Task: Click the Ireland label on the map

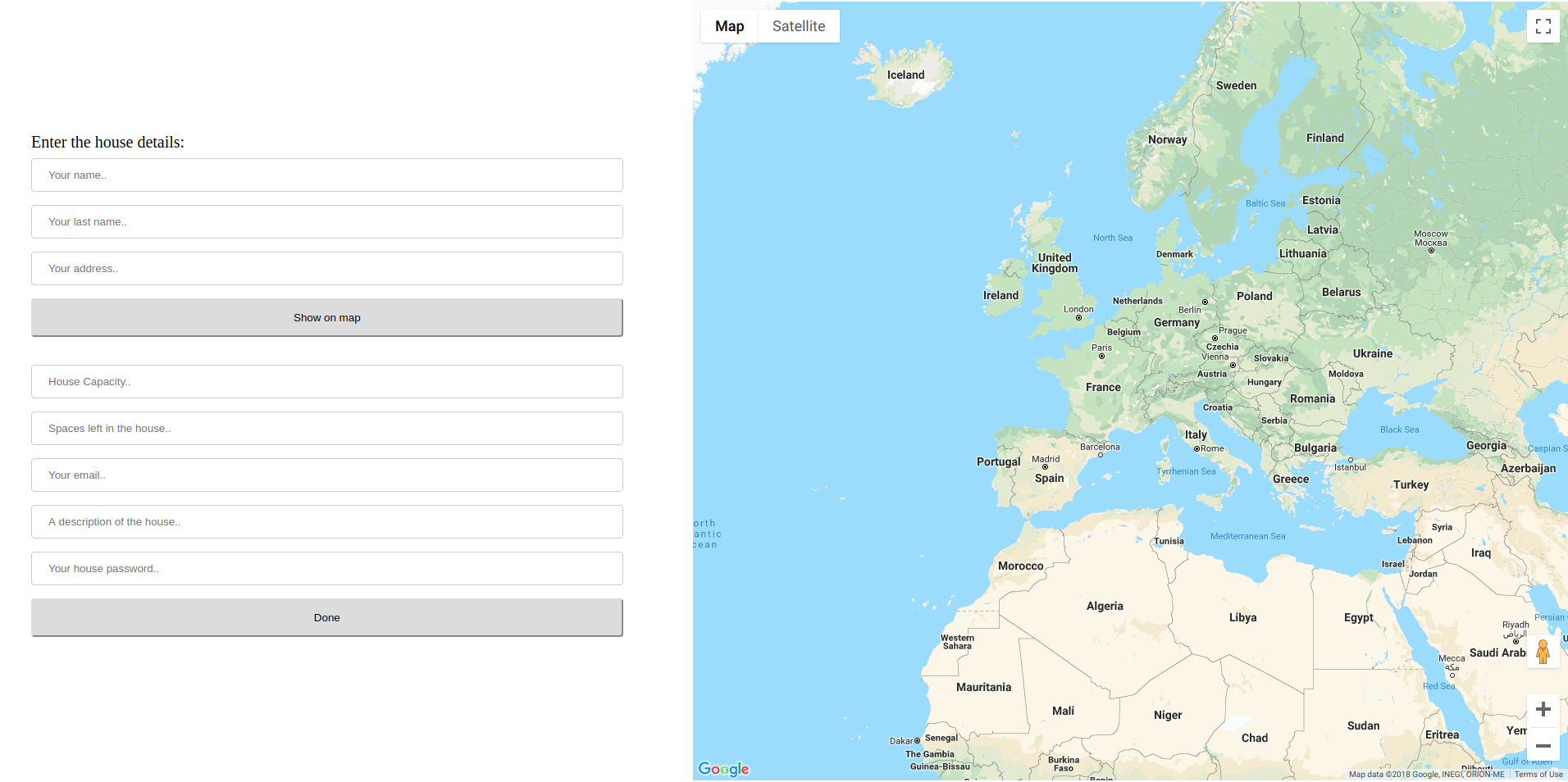Action: pos(1001,295)
